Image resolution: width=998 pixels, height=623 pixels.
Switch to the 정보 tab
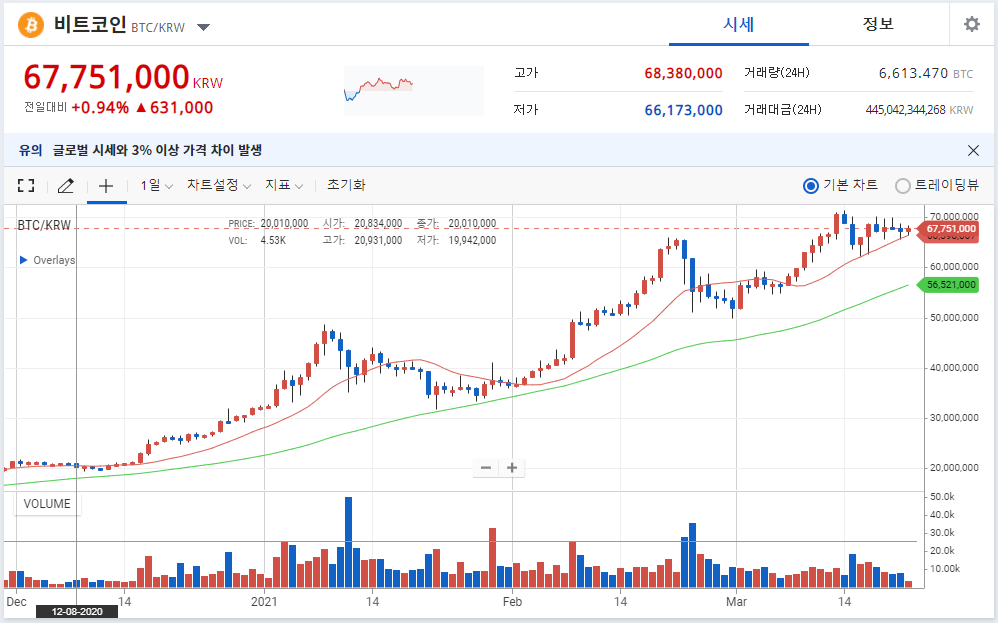click(x=878, y=24)
